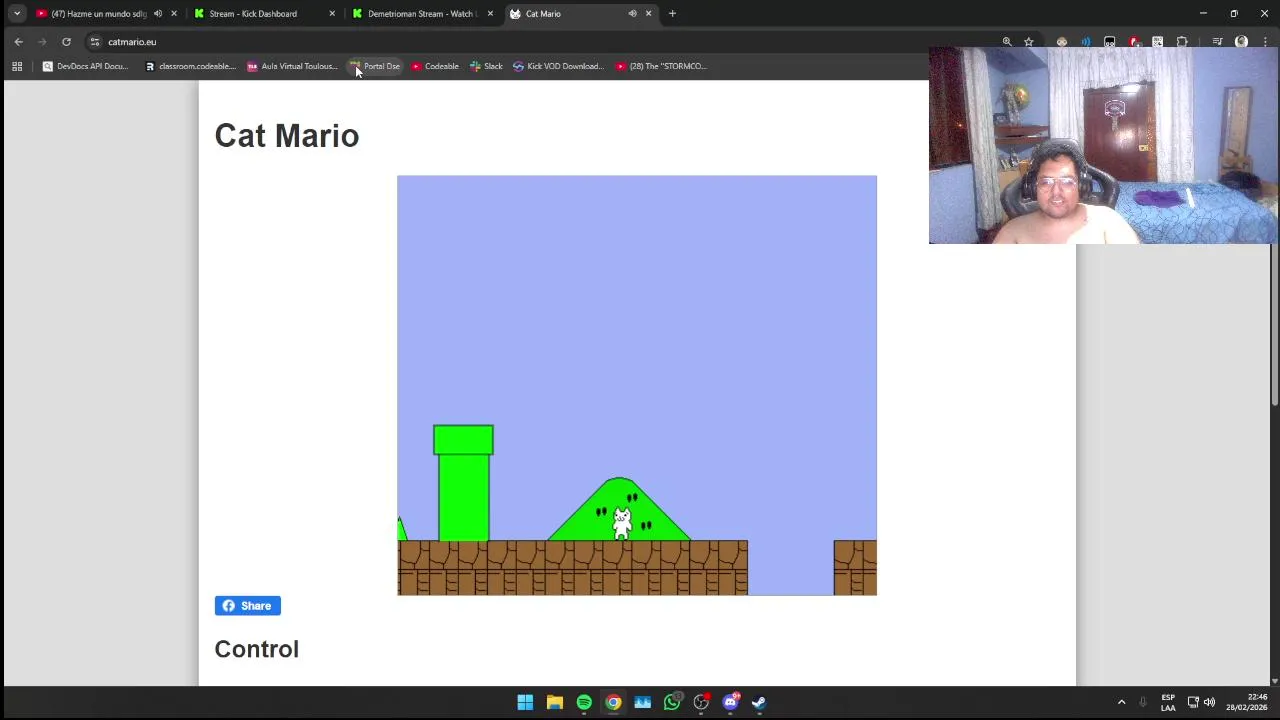
Task: Share the game via Facebook Share button
Action: tap(247, 606)
